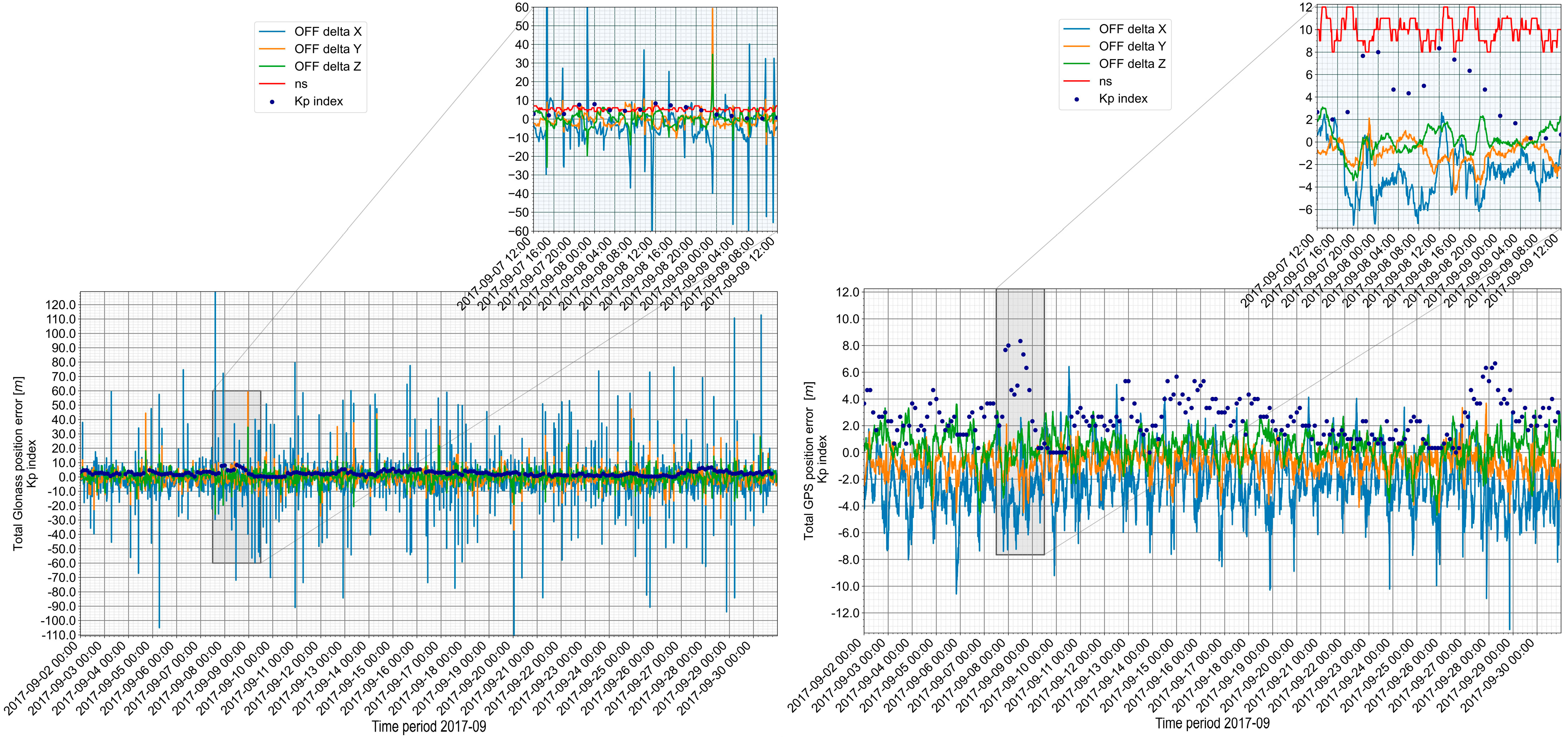The width and height of the screenshot is (1568, 737).
Task: Click the 120.0 tick on Glonass y-axis
Action: click(x=61, y=305)
